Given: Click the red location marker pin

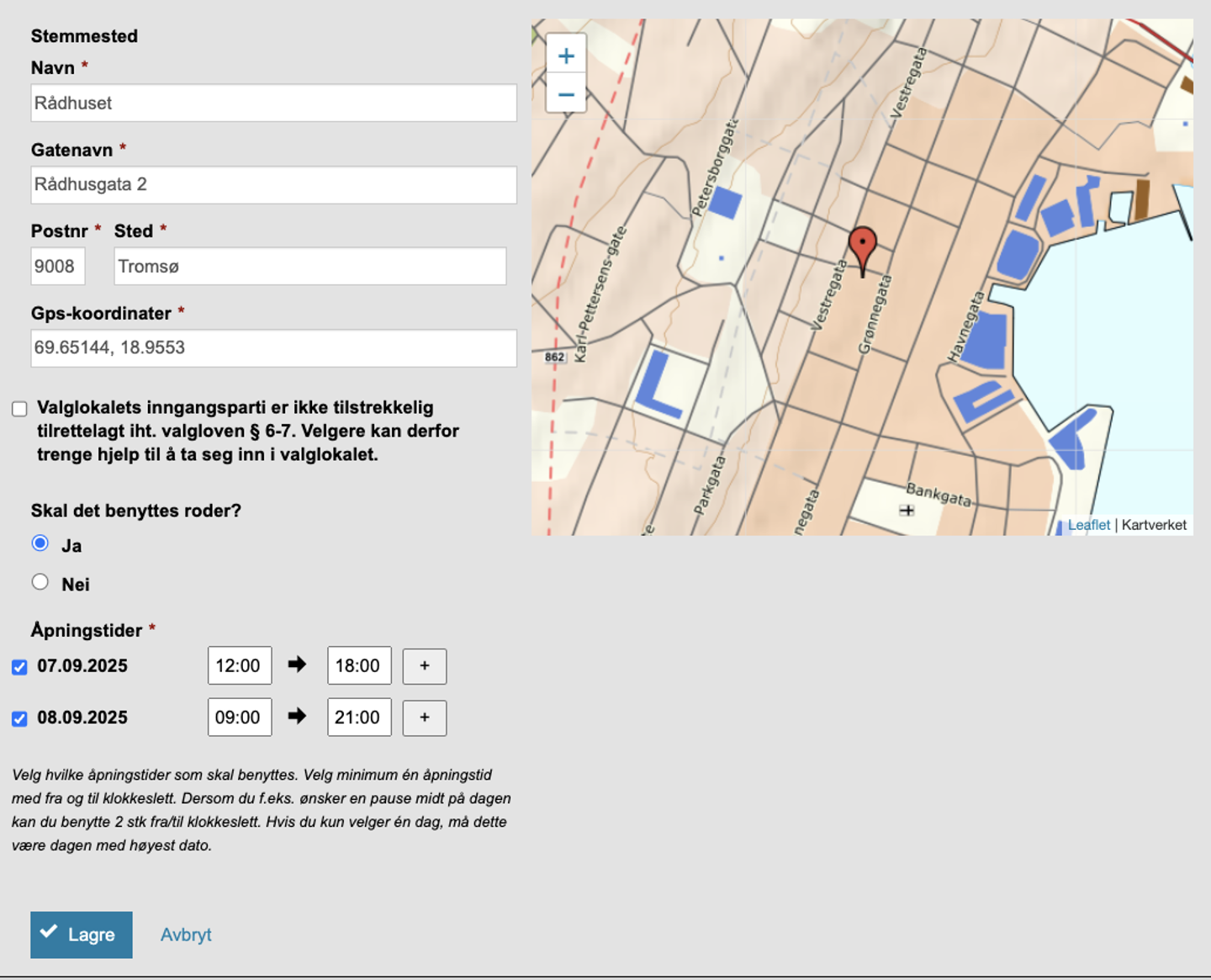Looking at the screenshot, I should click(x=862, y=246).
